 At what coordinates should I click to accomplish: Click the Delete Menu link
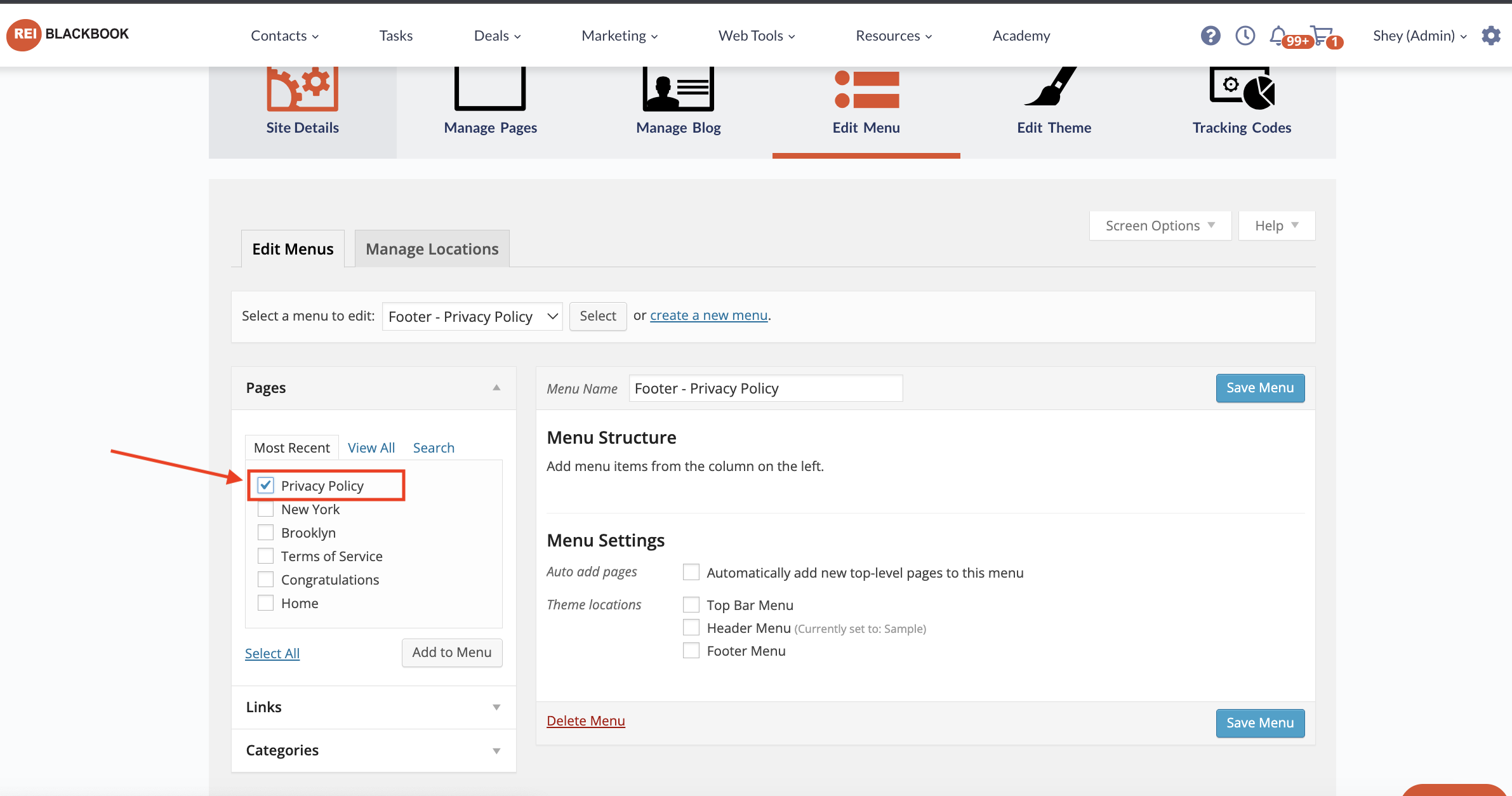click(x=586, y=720)
